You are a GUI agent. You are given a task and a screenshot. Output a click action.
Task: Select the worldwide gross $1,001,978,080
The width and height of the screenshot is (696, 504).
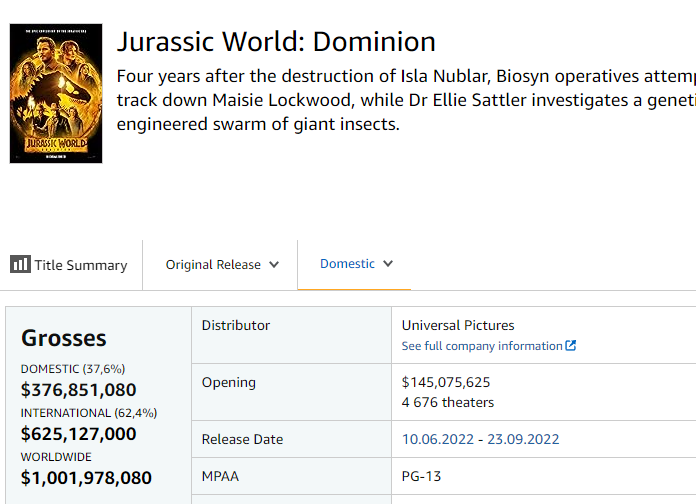(x=86, y=478)
